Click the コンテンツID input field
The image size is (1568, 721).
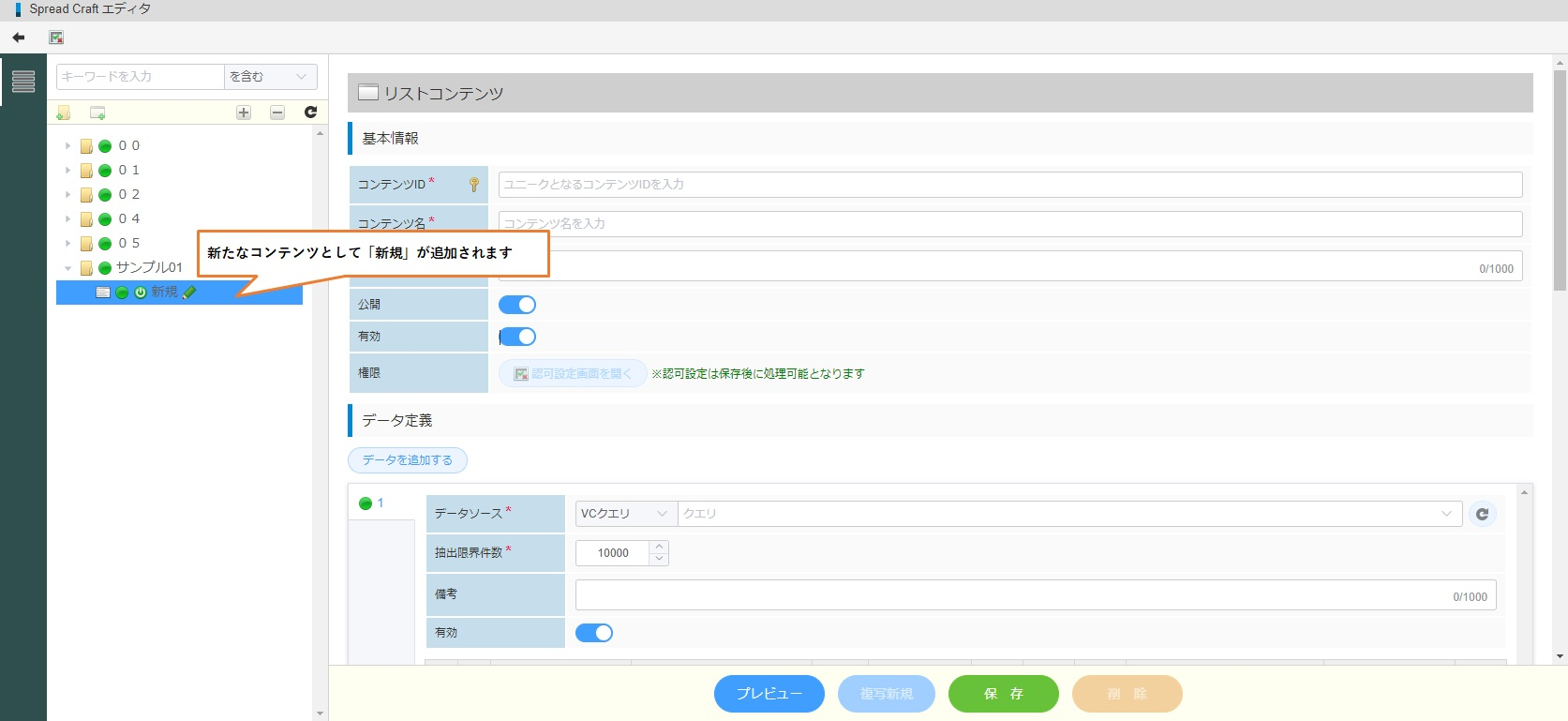[x=1009, y=185]
